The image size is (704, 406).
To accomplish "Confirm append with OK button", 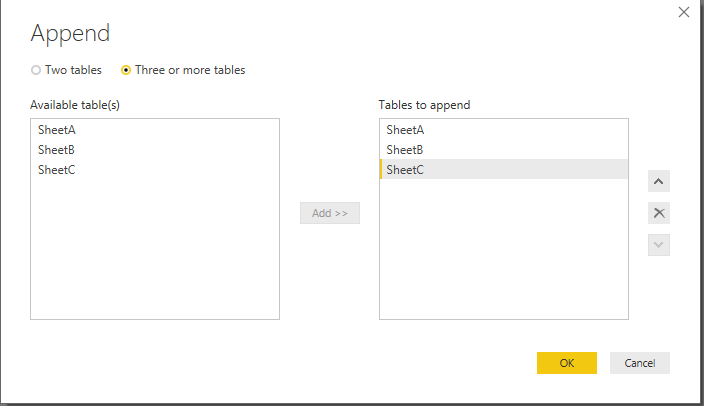I will (566, 363).
